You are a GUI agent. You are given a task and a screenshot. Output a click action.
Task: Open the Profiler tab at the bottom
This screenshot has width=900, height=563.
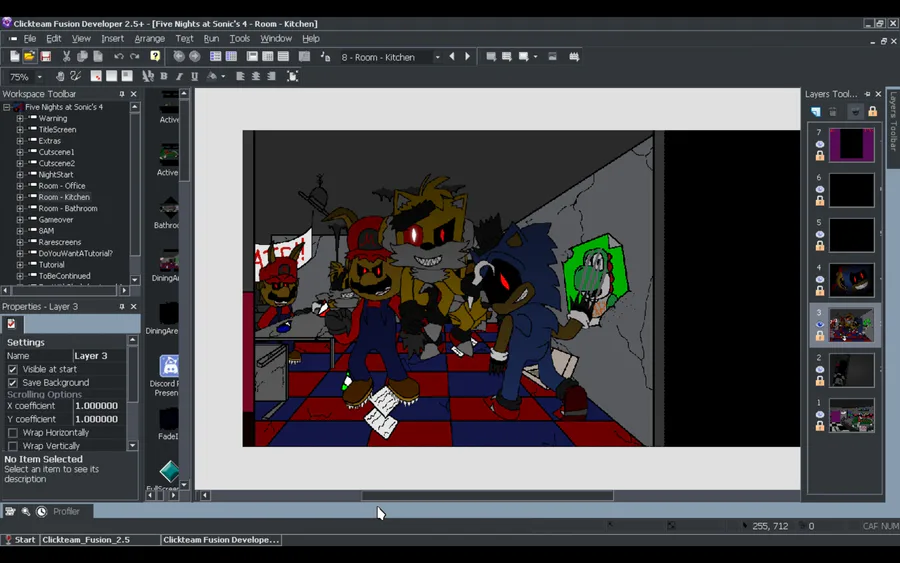pos(66,511)
